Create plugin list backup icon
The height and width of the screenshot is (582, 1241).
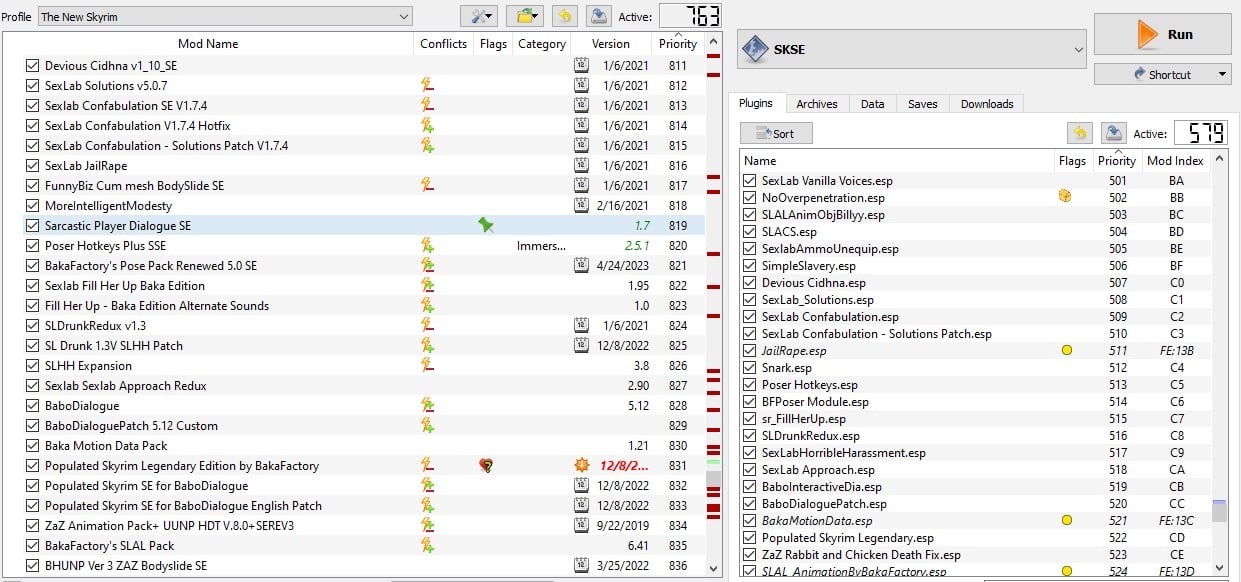pos(1113,133)
